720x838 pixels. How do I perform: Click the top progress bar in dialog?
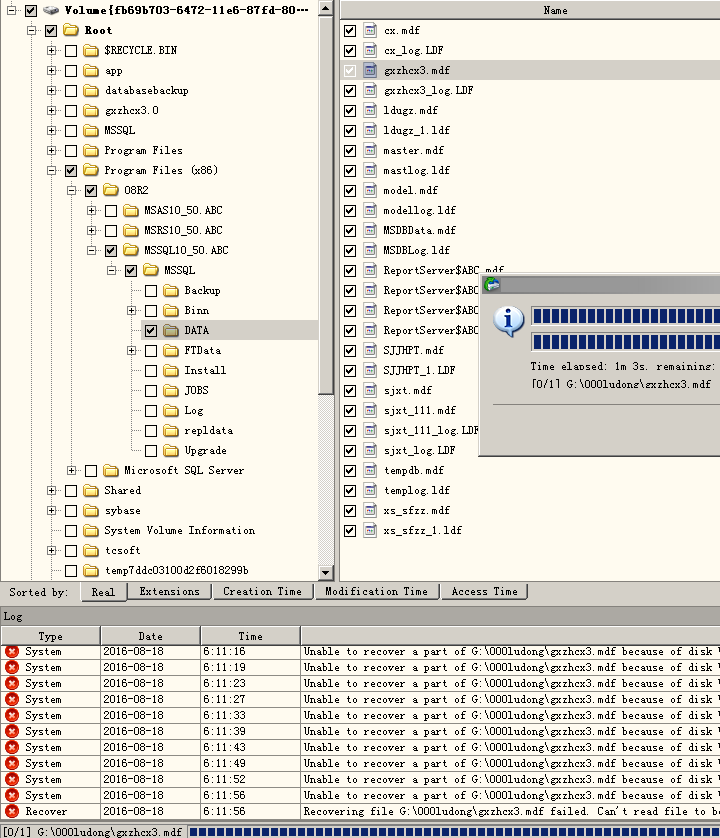click(625, 316)
